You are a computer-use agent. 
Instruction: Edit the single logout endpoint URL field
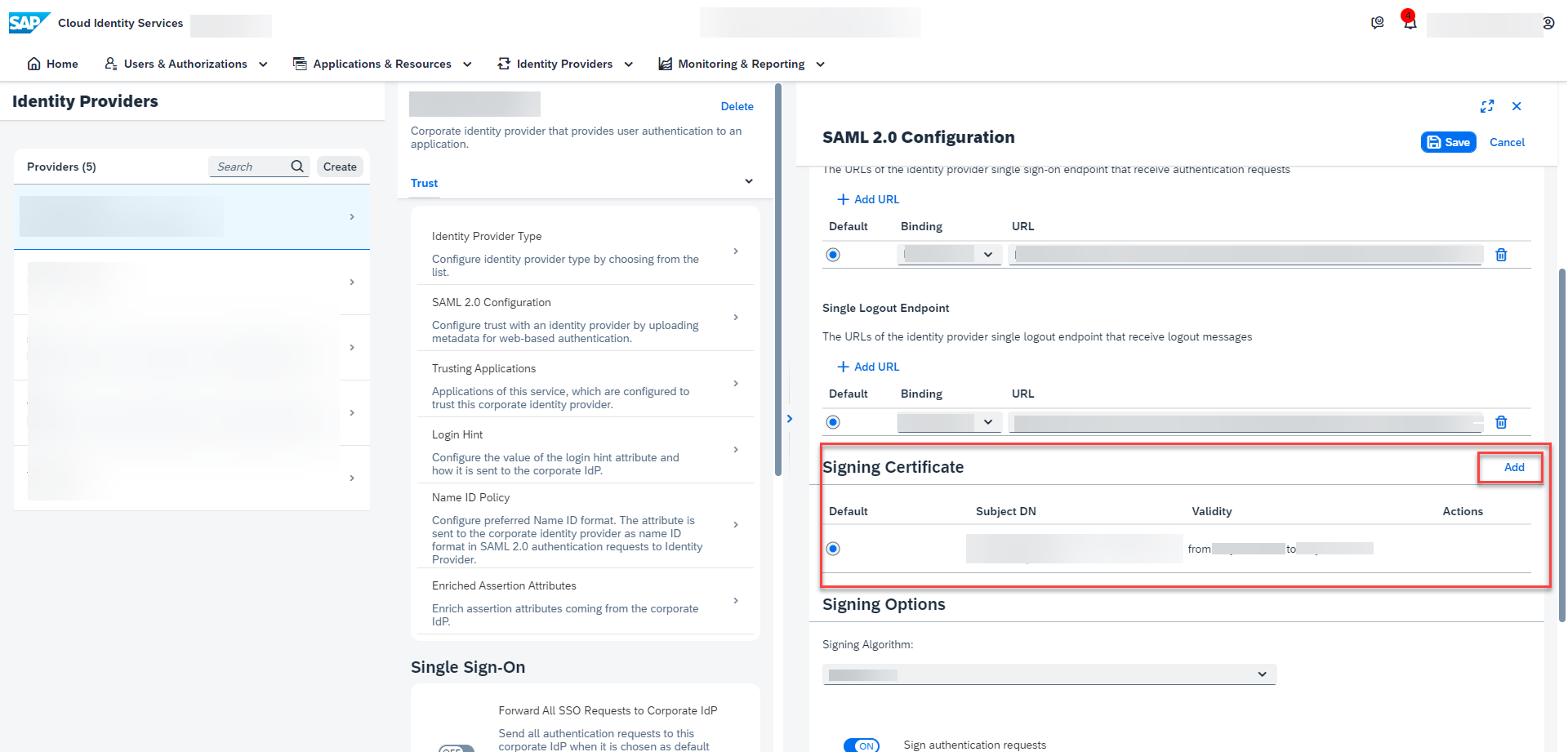(1245, 422)
